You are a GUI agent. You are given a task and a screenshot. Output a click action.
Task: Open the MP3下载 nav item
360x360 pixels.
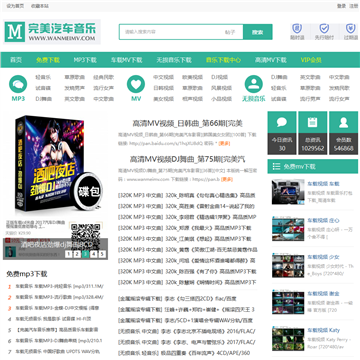coord(85,60)
